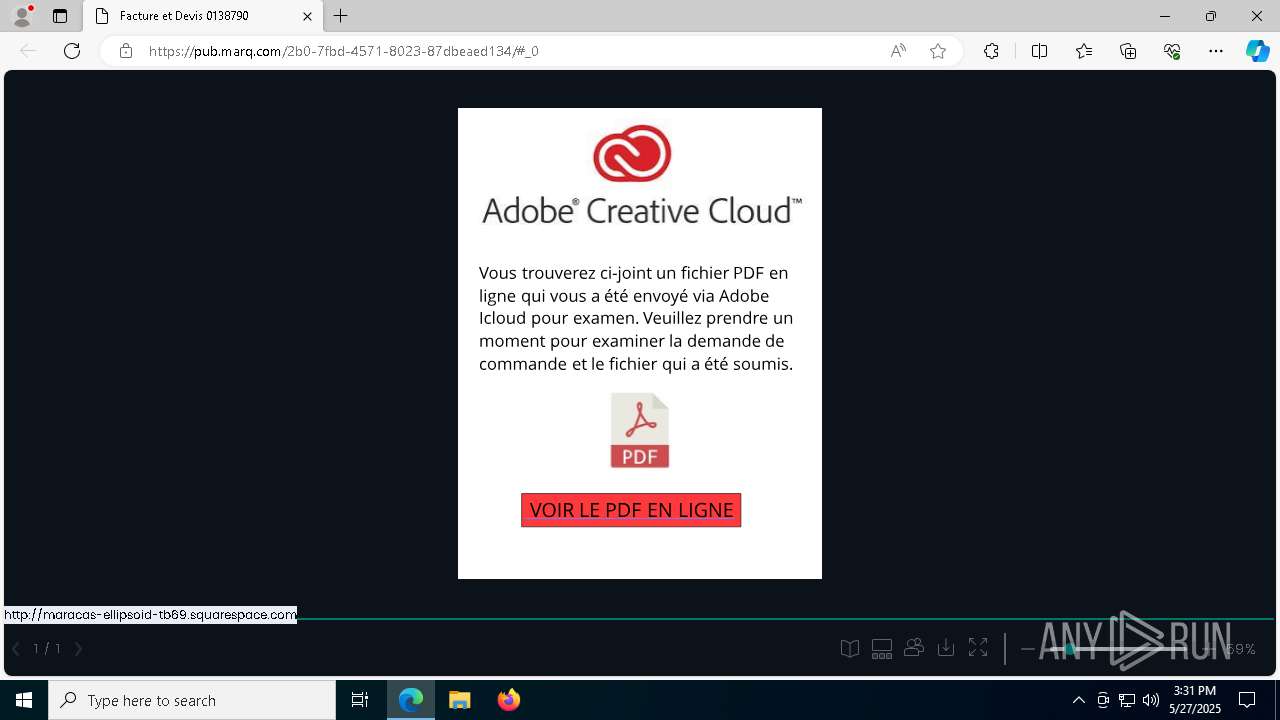1280x720 pixels.
Task: Open the network icon in system tray
Action: pyautogui.click(x=1127, y=700)
